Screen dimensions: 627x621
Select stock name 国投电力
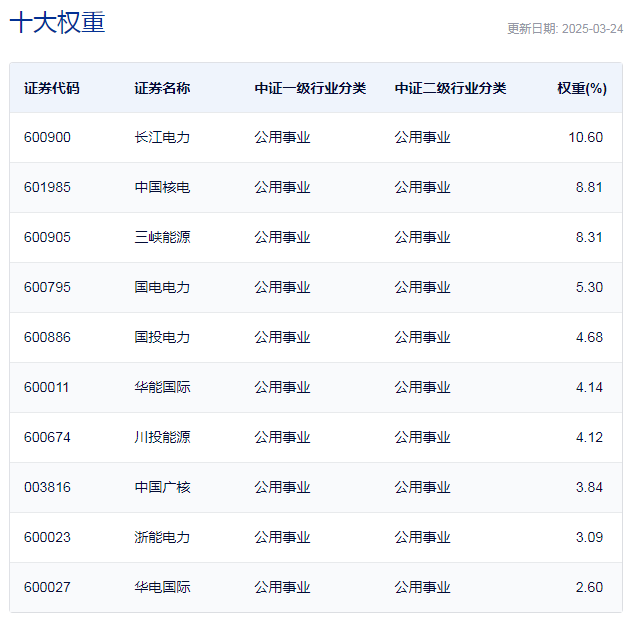[x=162, y=337]
